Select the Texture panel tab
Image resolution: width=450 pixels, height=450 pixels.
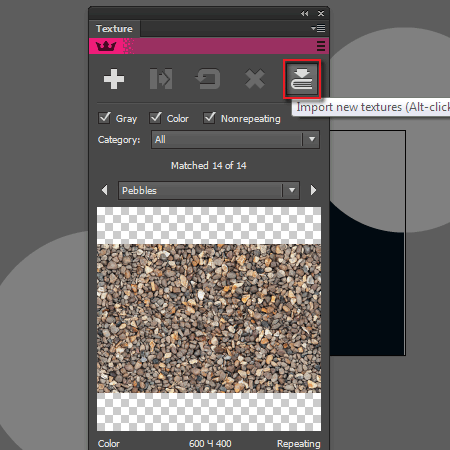[x=114, y=29]
